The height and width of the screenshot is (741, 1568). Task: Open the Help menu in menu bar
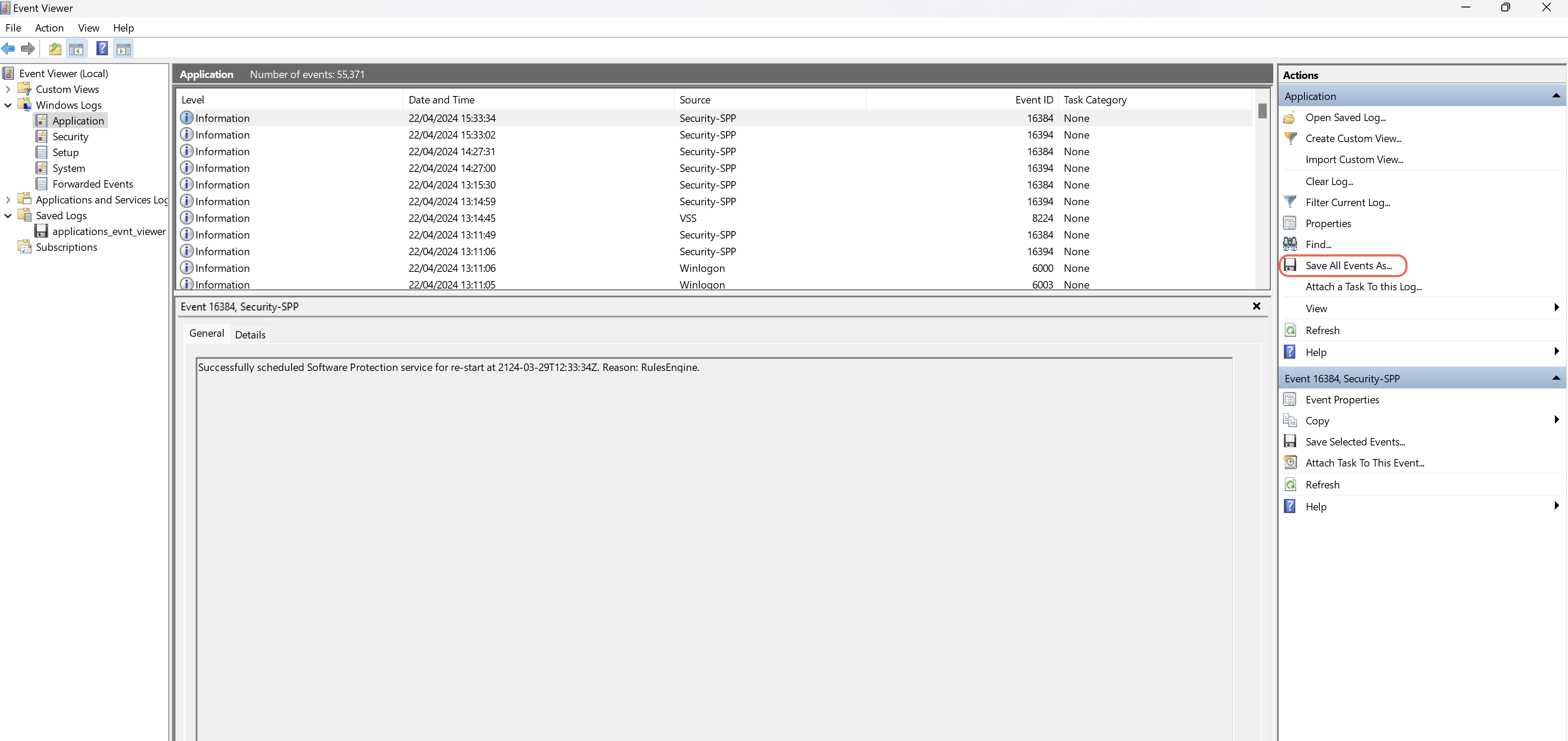click(124, 28)
